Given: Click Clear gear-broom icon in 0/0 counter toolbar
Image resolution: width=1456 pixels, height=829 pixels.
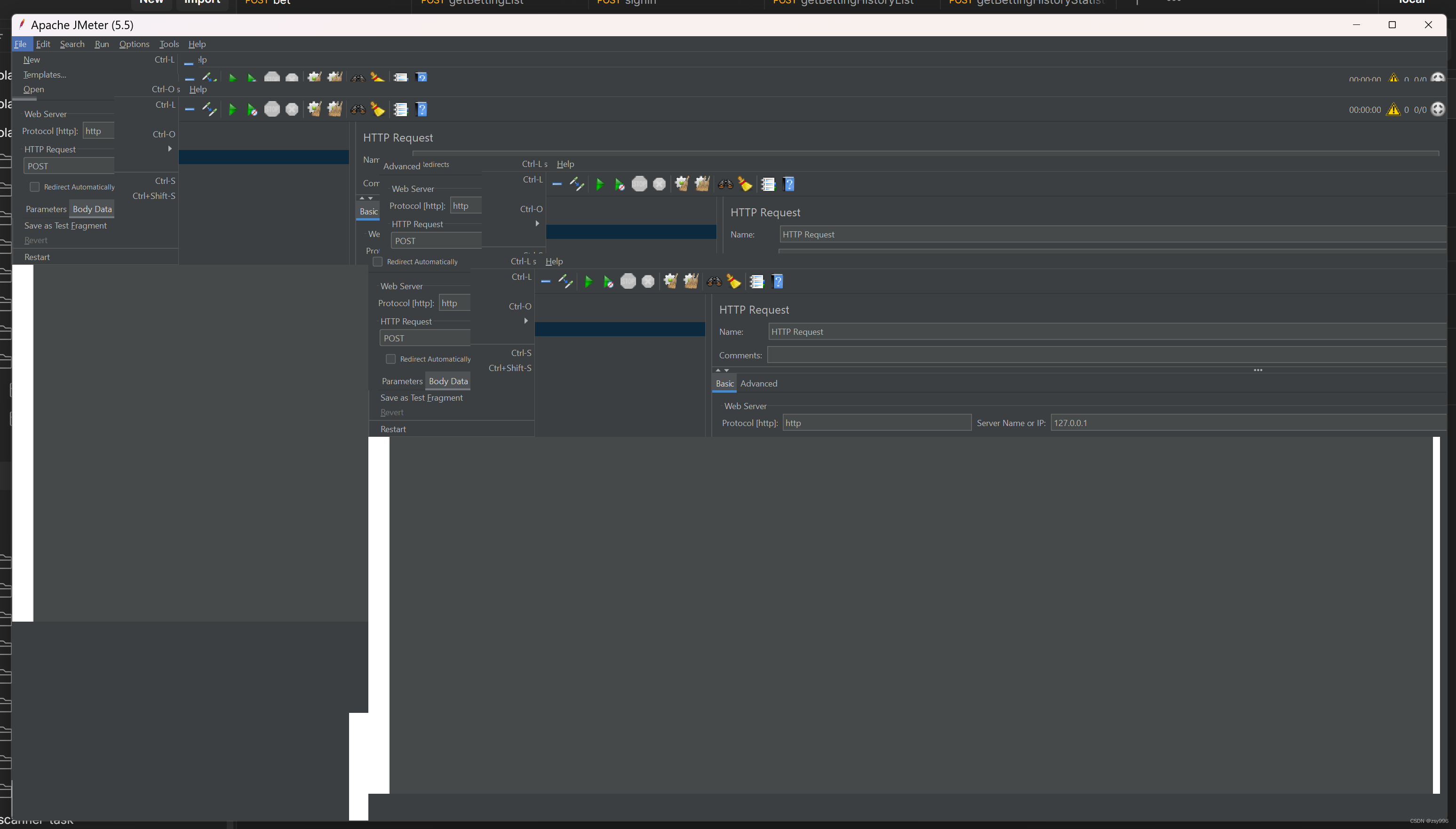Looking at the screenshot, I should pos(314,109).
